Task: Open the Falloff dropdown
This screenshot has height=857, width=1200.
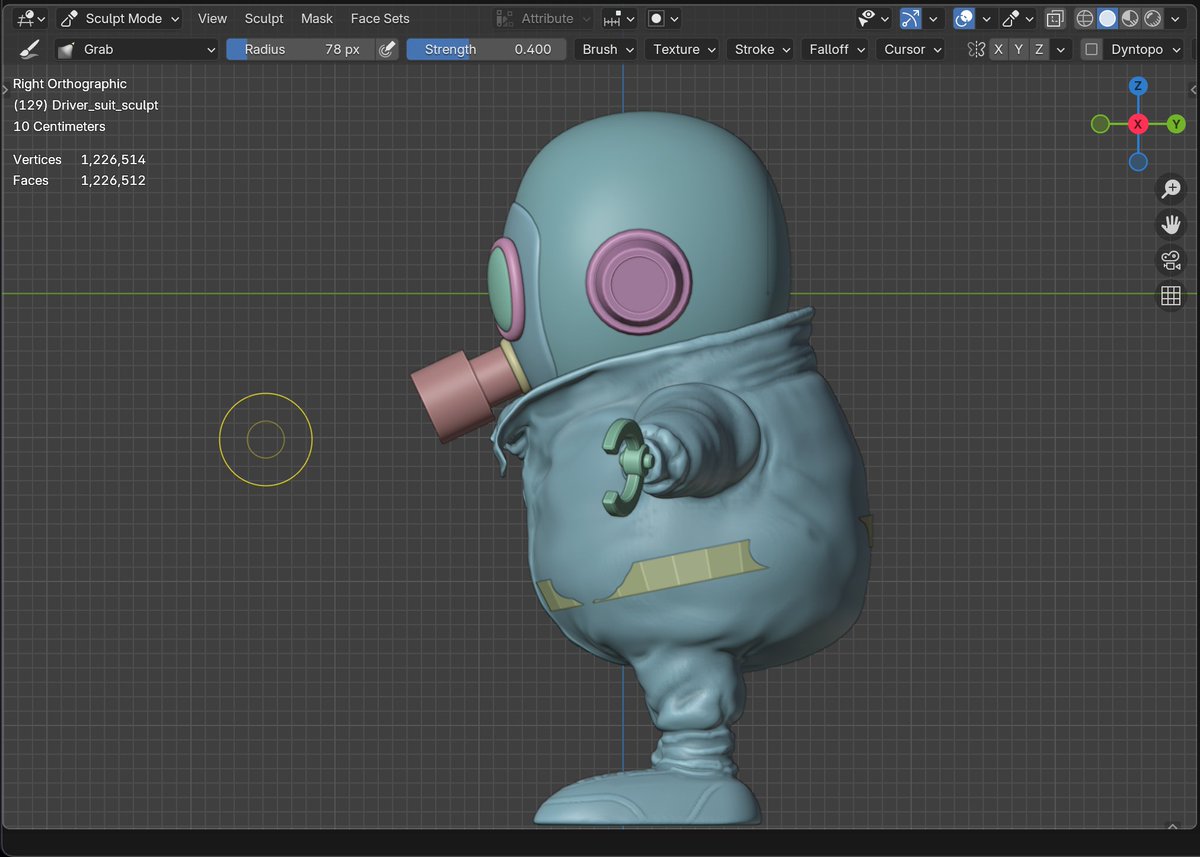Action: pos(834,48)
